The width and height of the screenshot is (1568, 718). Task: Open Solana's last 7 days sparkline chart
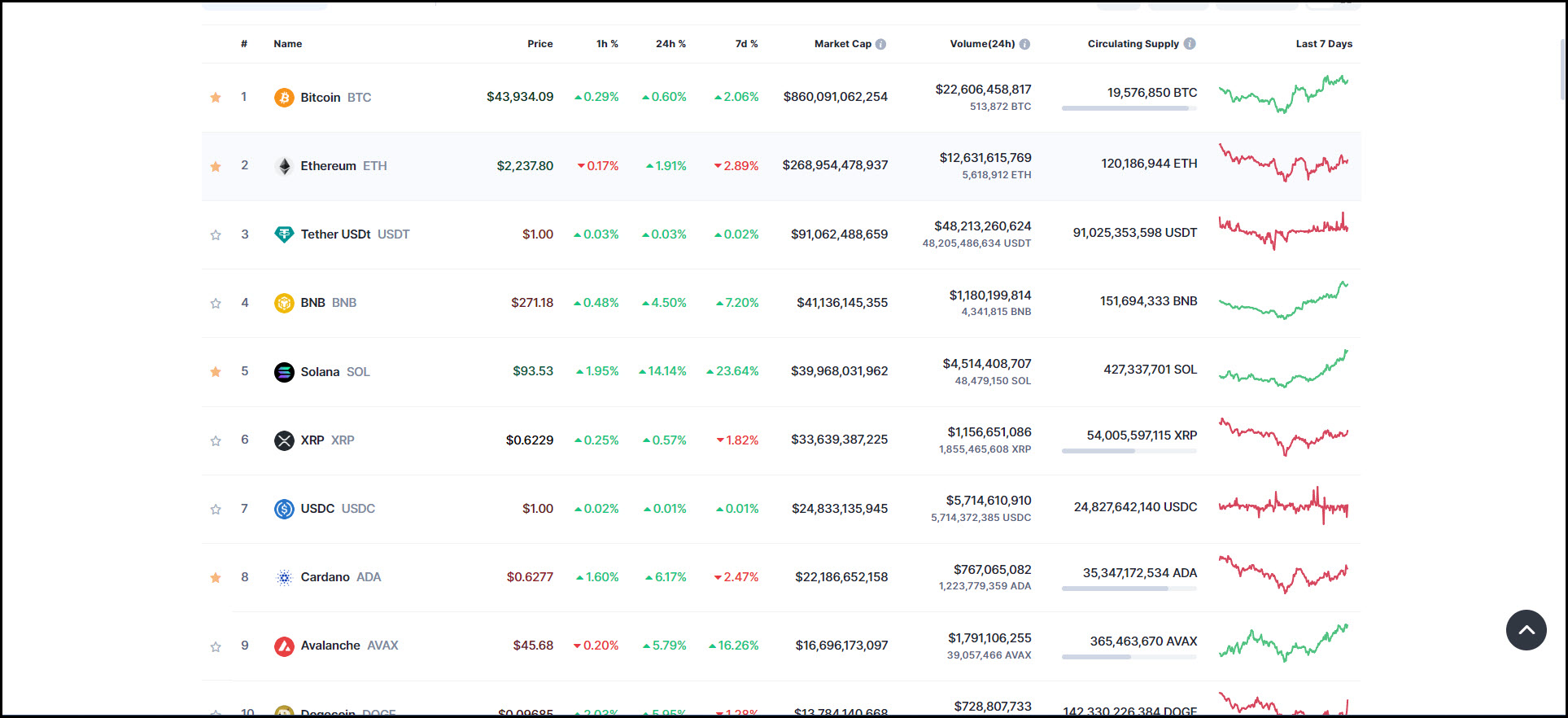pos(1283,369)
